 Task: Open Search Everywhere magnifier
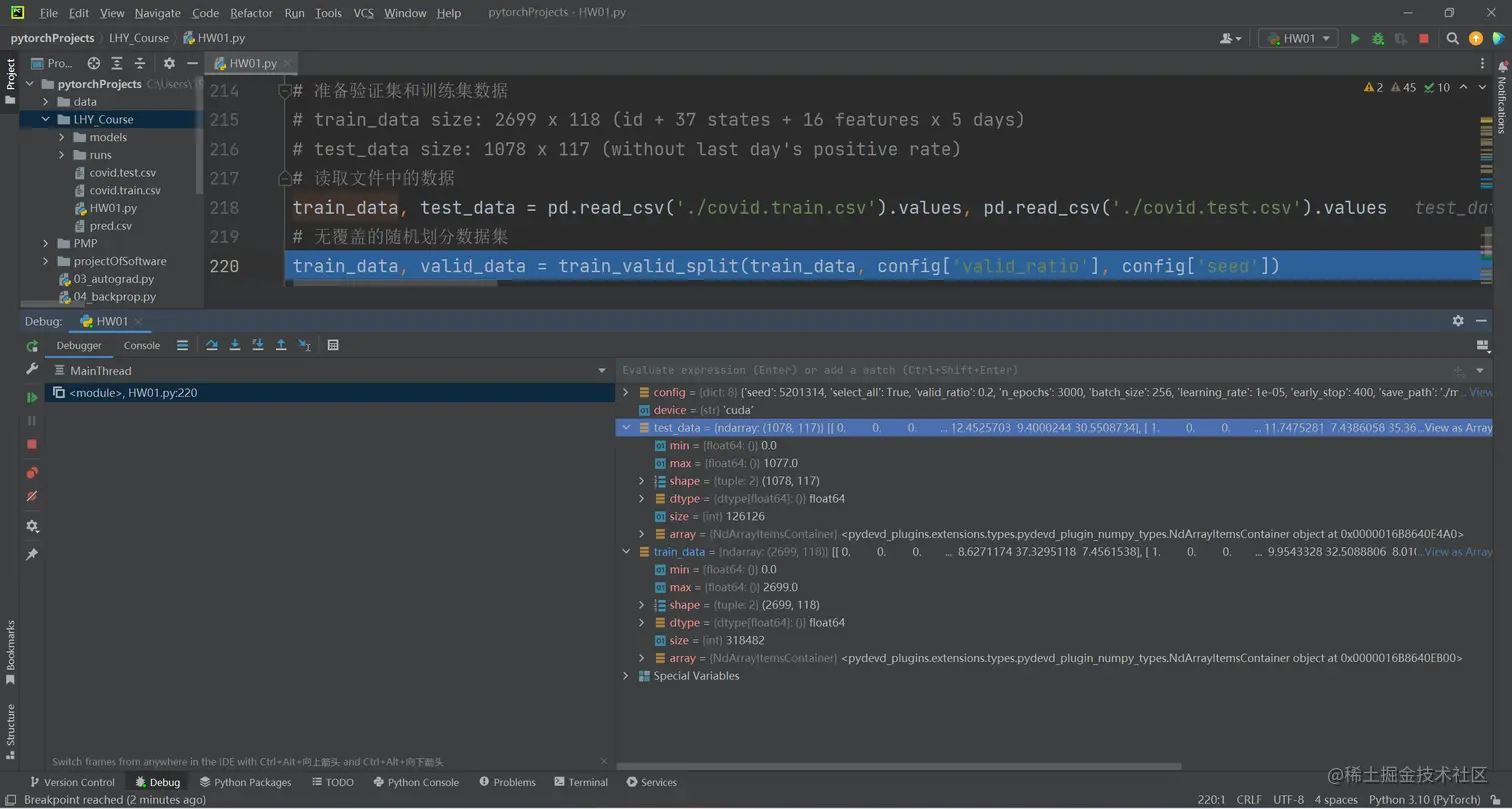pos(1453,38)
